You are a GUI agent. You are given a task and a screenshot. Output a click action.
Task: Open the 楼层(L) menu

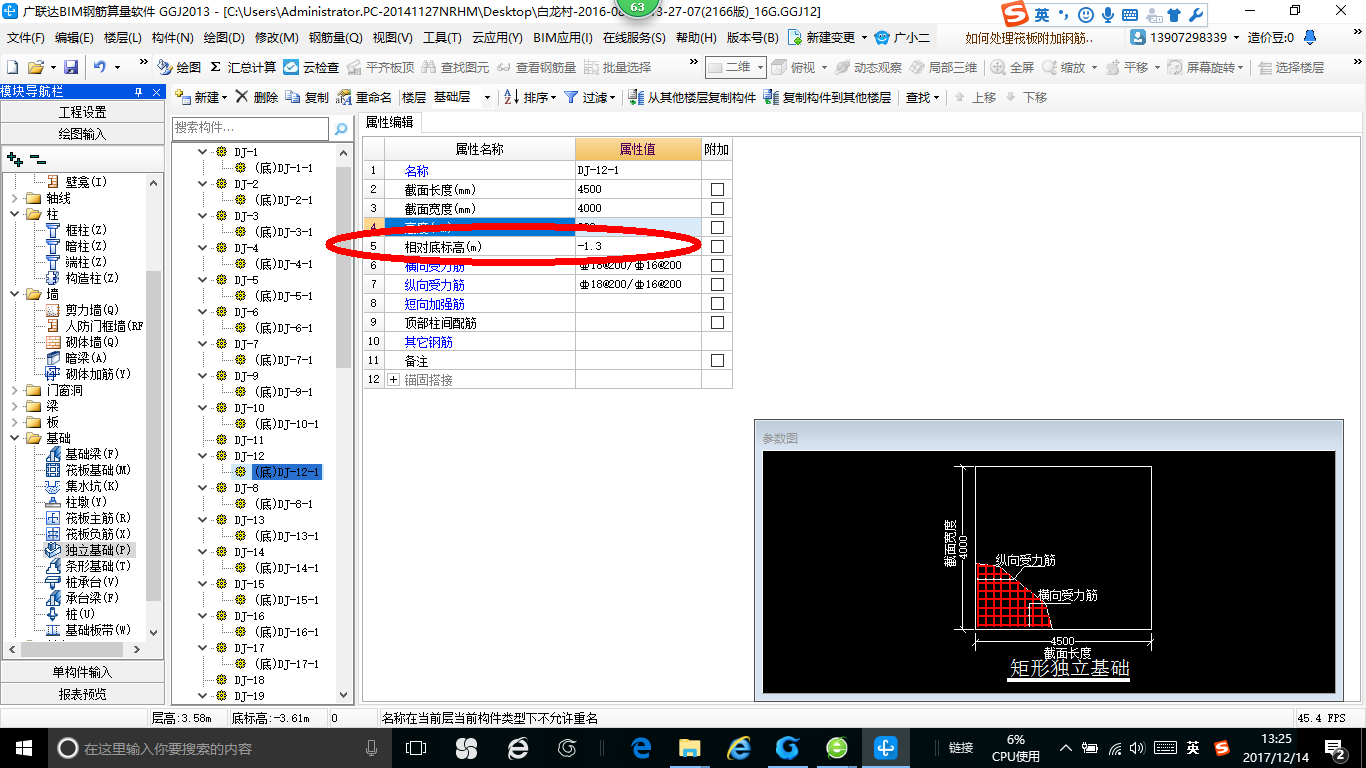pyautogui.click(x=123, y=38)
